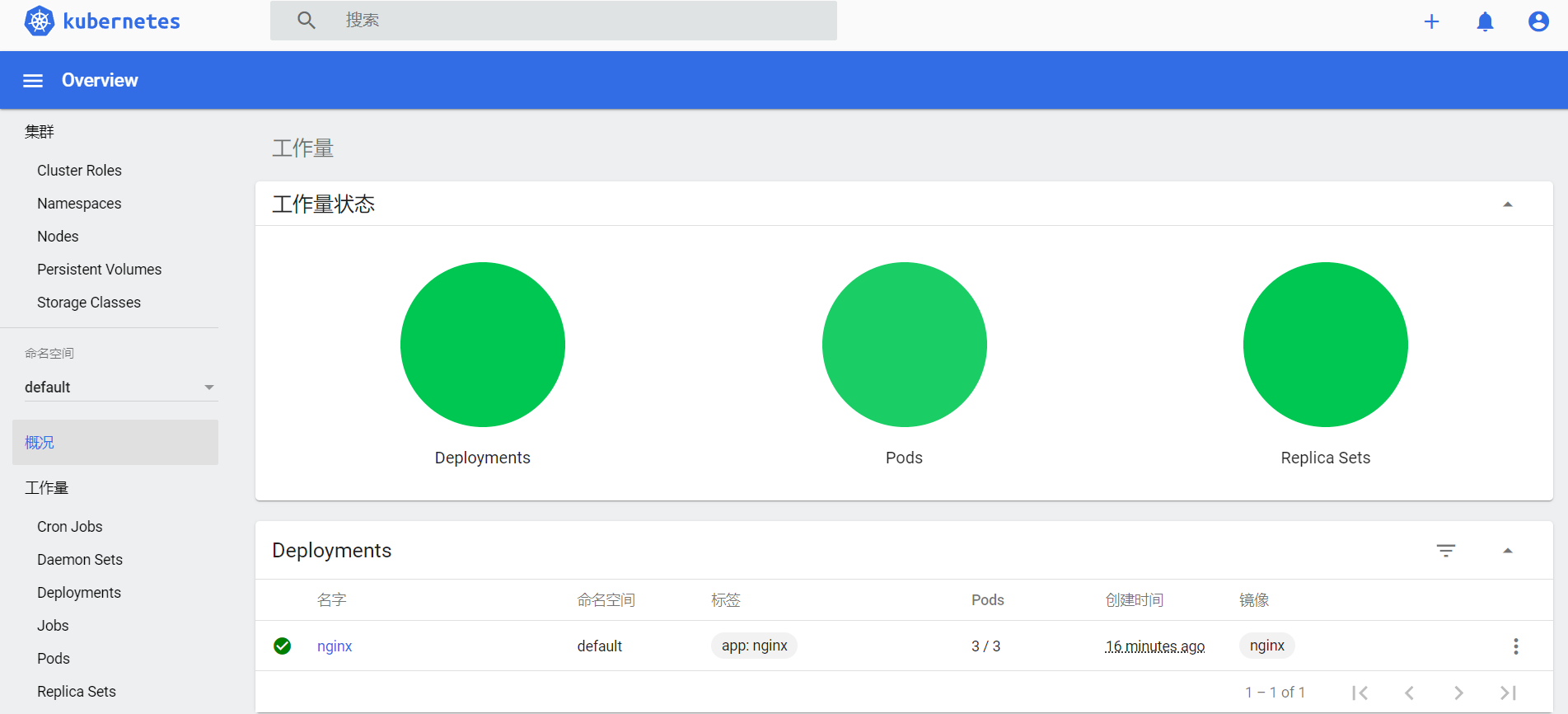Viewport: 1568px width, 714px height.
Task: Open Nodes in sidebar
Action: (x=58, y=237)
